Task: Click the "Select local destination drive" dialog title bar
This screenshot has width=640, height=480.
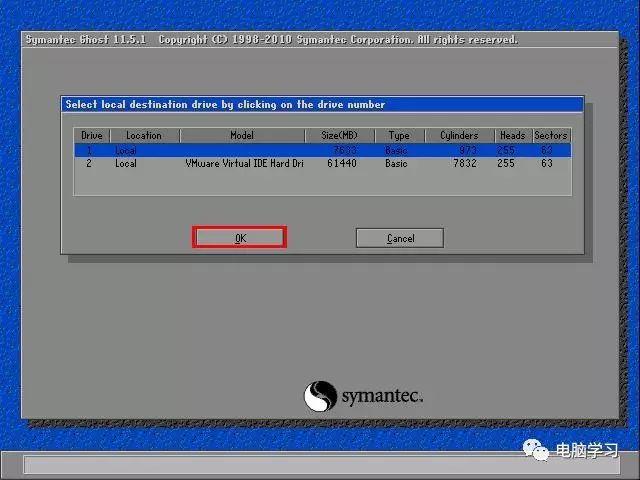Action: pos(320,104)
